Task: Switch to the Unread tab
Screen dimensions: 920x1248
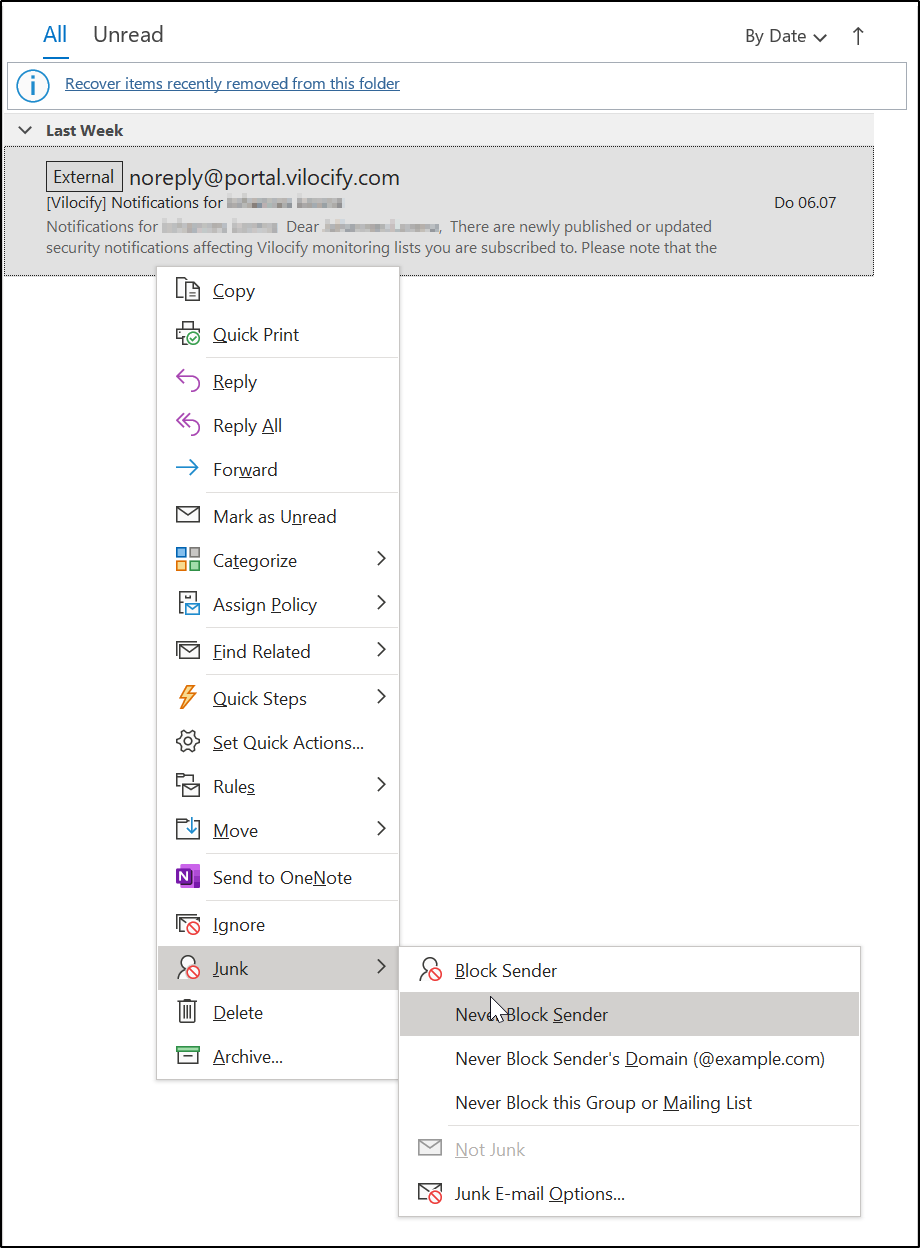Action: tap(128, 35)
